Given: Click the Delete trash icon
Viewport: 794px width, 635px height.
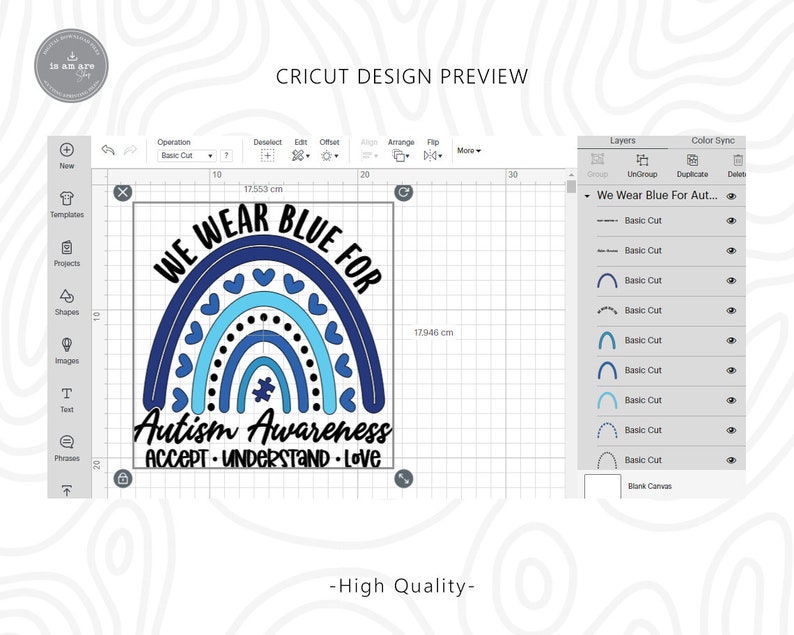Looking at the screenshot, I should pyautogui.click(x=738, y=160).
